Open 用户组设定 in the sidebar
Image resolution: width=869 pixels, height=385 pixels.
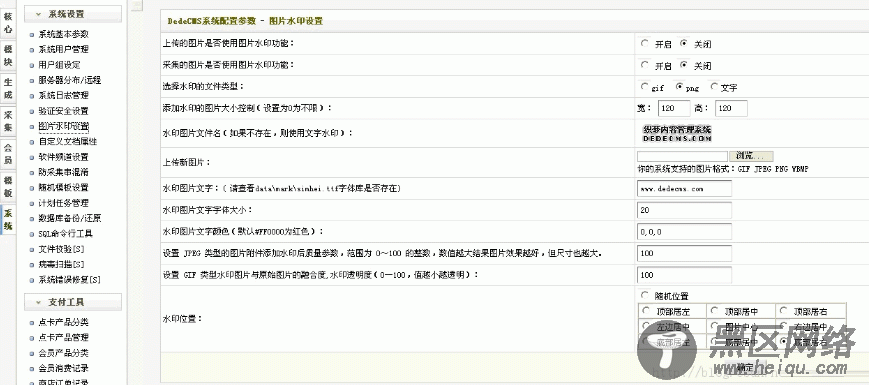tap(59, 65)
